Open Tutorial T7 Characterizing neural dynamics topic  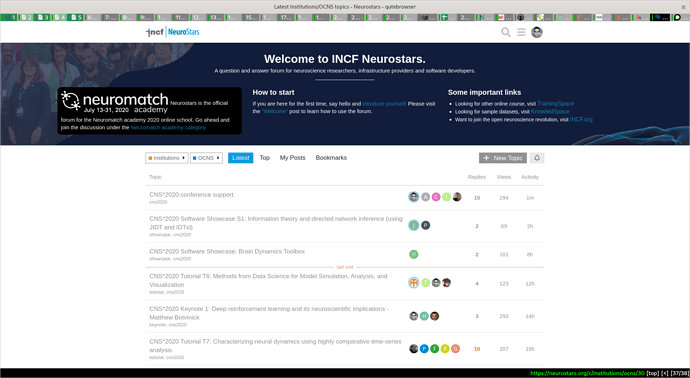tap(275, 345)
